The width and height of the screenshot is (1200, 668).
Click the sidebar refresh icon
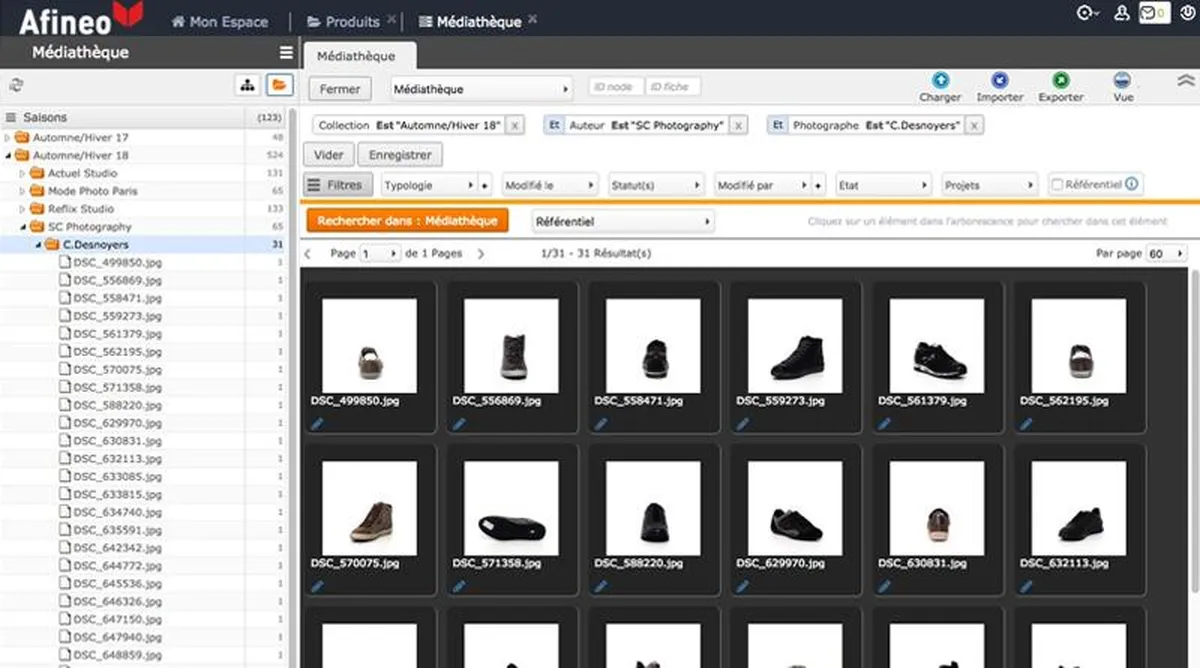pos(15,86)
